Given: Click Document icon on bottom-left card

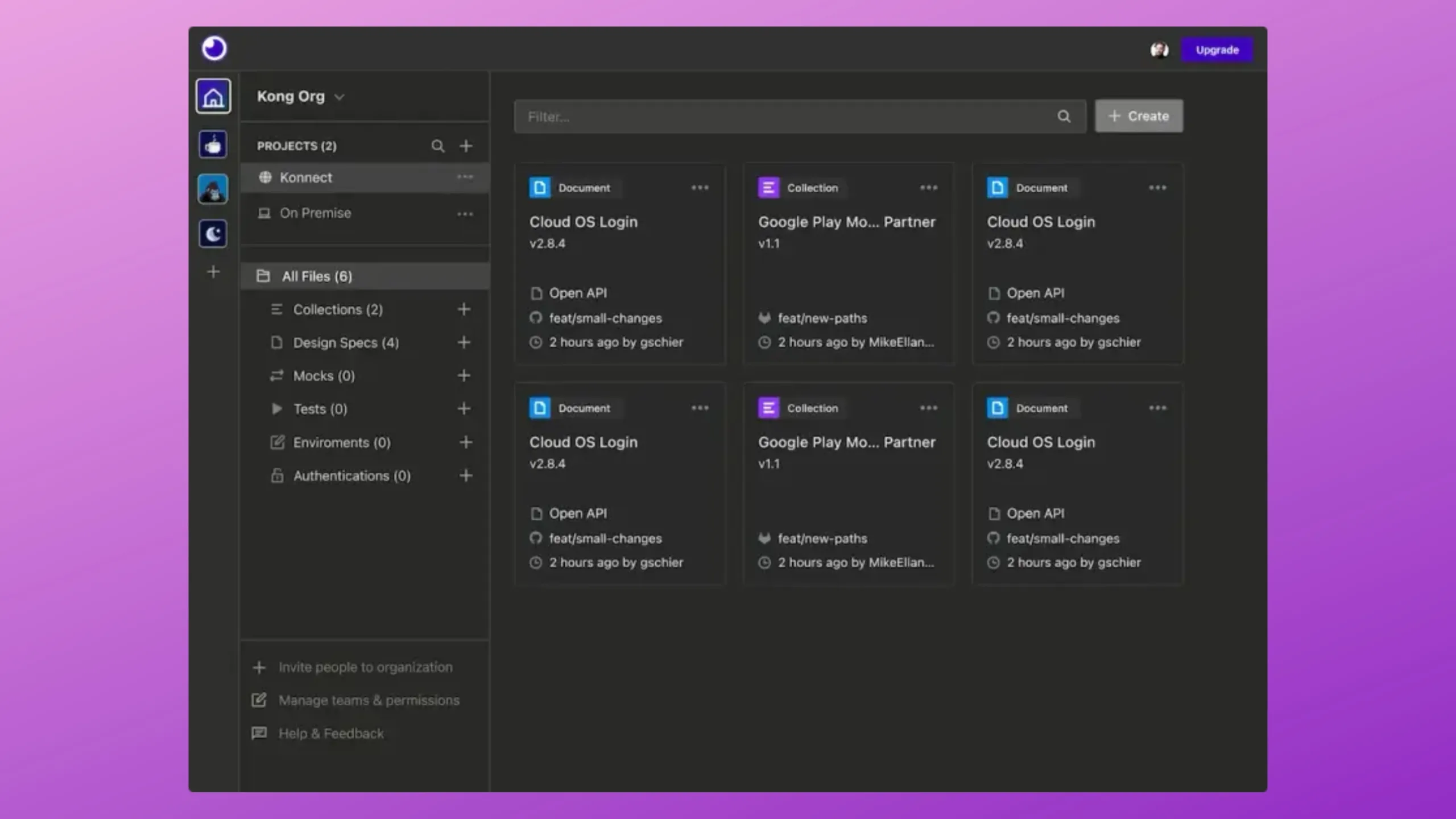Looking at the screenshot, I should pyautogui.click(x=540, y=408).
